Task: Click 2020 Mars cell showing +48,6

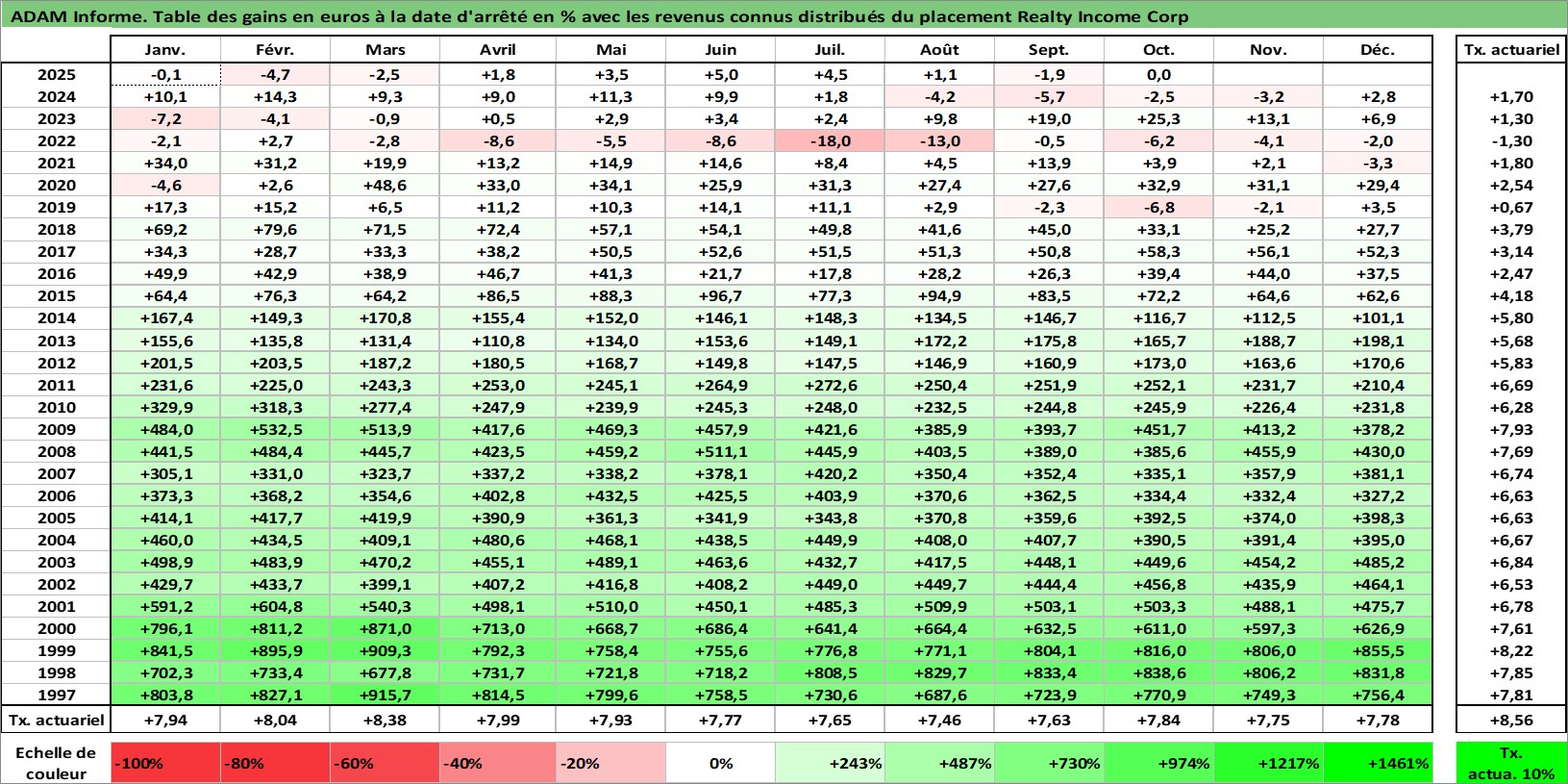Action: [385, 185]
